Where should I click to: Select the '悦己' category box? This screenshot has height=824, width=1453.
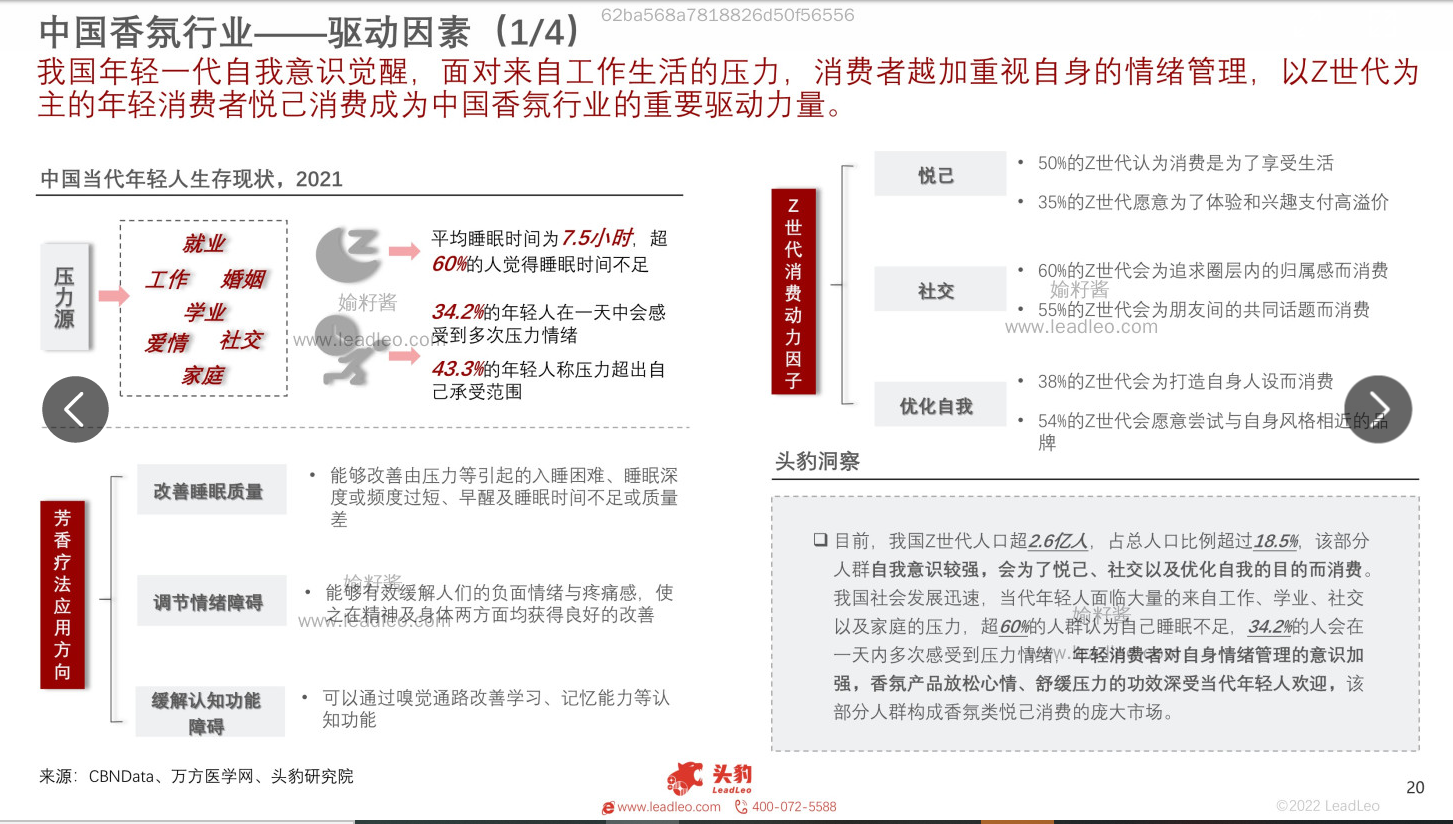pos(939,173)
